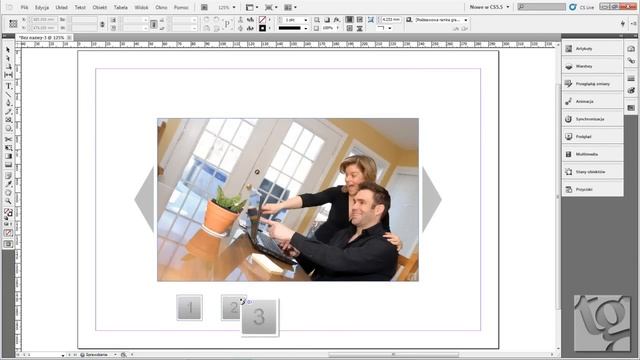Image resolution: width=640 pixels, height=360 pixels.
Task: Select the Free Transform tool
Action: coord(8,148)
